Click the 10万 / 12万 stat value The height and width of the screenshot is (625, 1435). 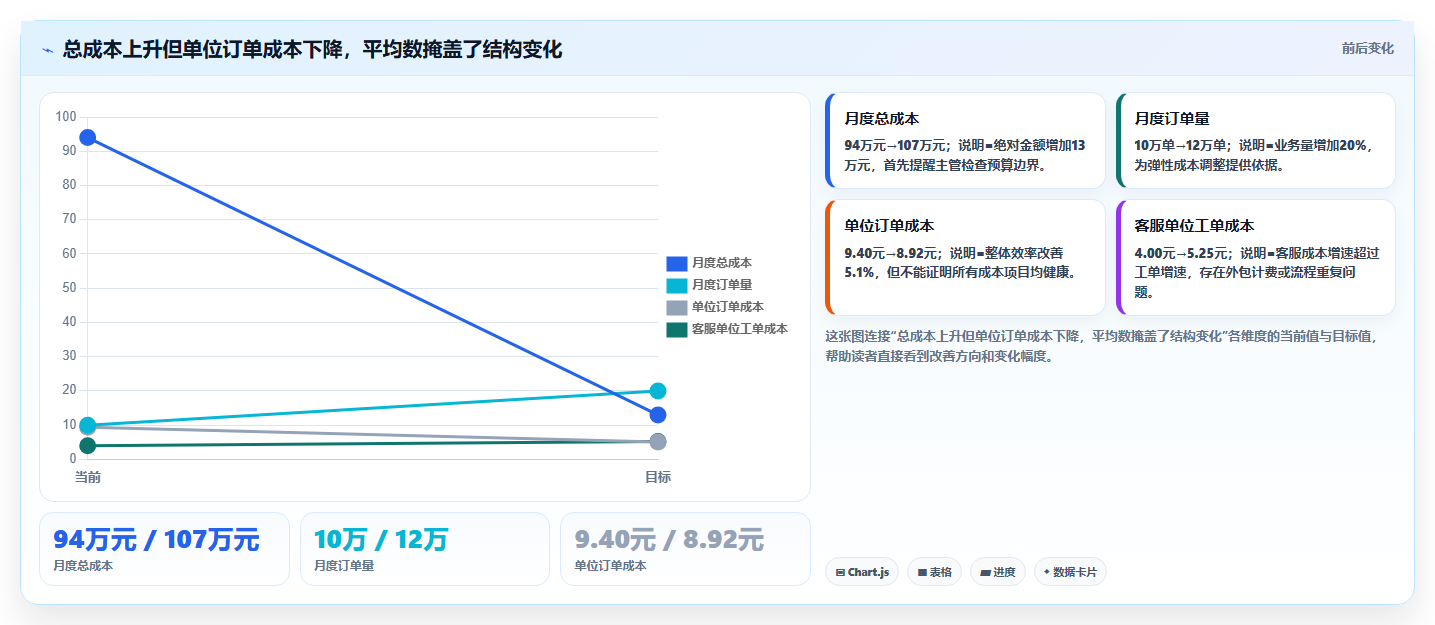(381, 540)
